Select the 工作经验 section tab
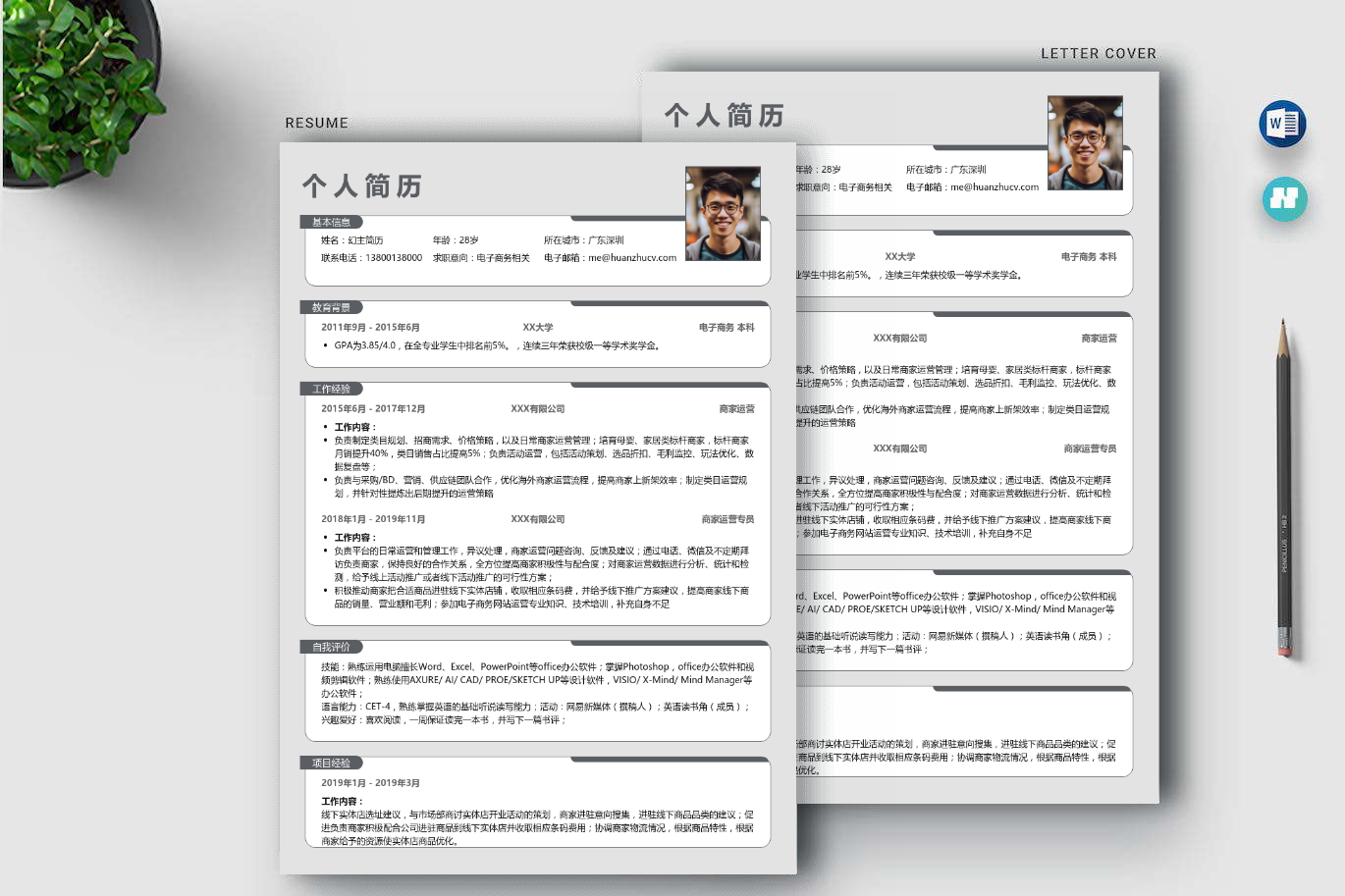Viewport: 1345px width, 896px height. tap(331, 389)
